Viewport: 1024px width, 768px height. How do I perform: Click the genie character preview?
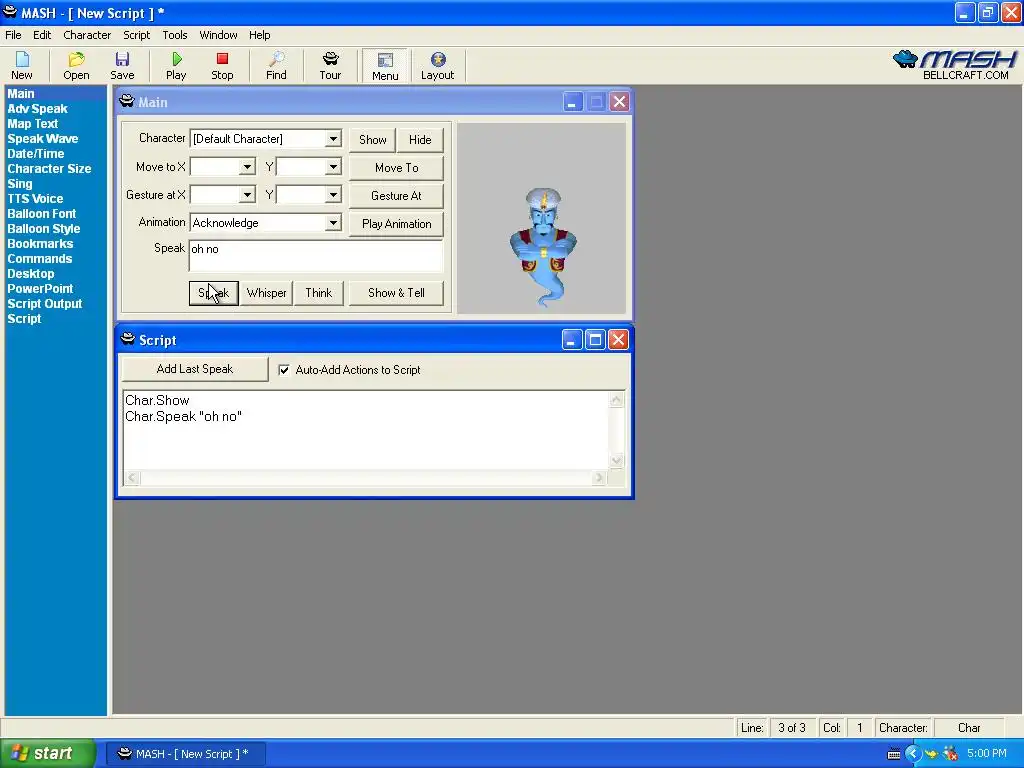[543, 247]
